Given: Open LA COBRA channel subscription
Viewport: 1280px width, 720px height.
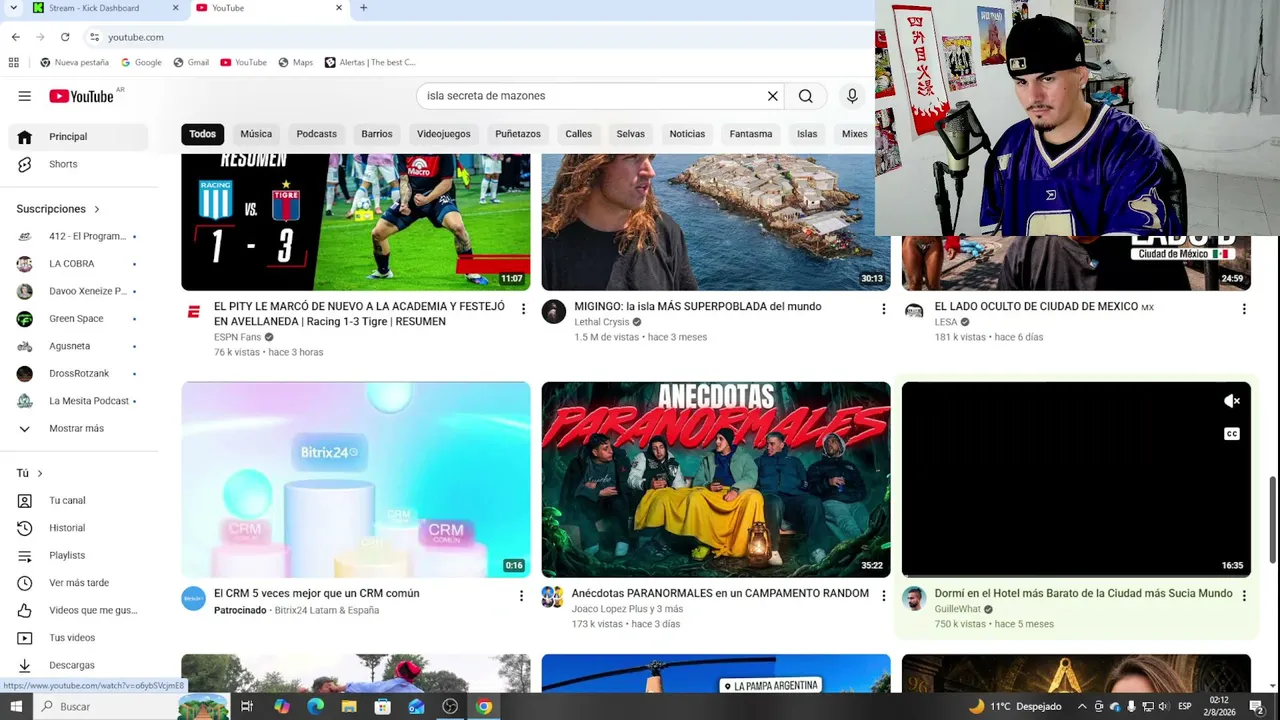Looking at the screenshot, I should (x=79, y=264).
